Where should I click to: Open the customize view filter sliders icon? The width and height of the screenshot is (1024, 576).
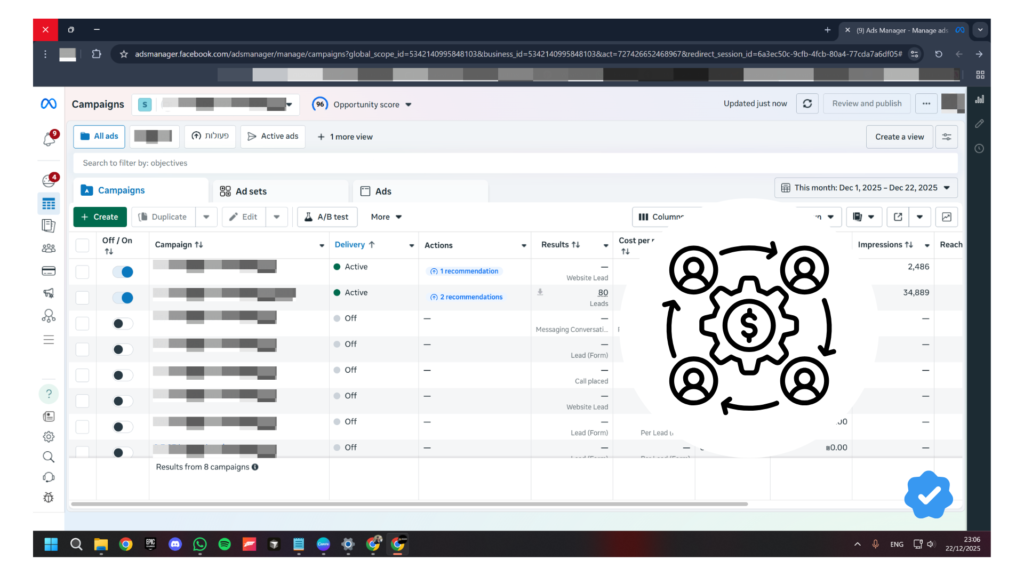coord(946,136)
